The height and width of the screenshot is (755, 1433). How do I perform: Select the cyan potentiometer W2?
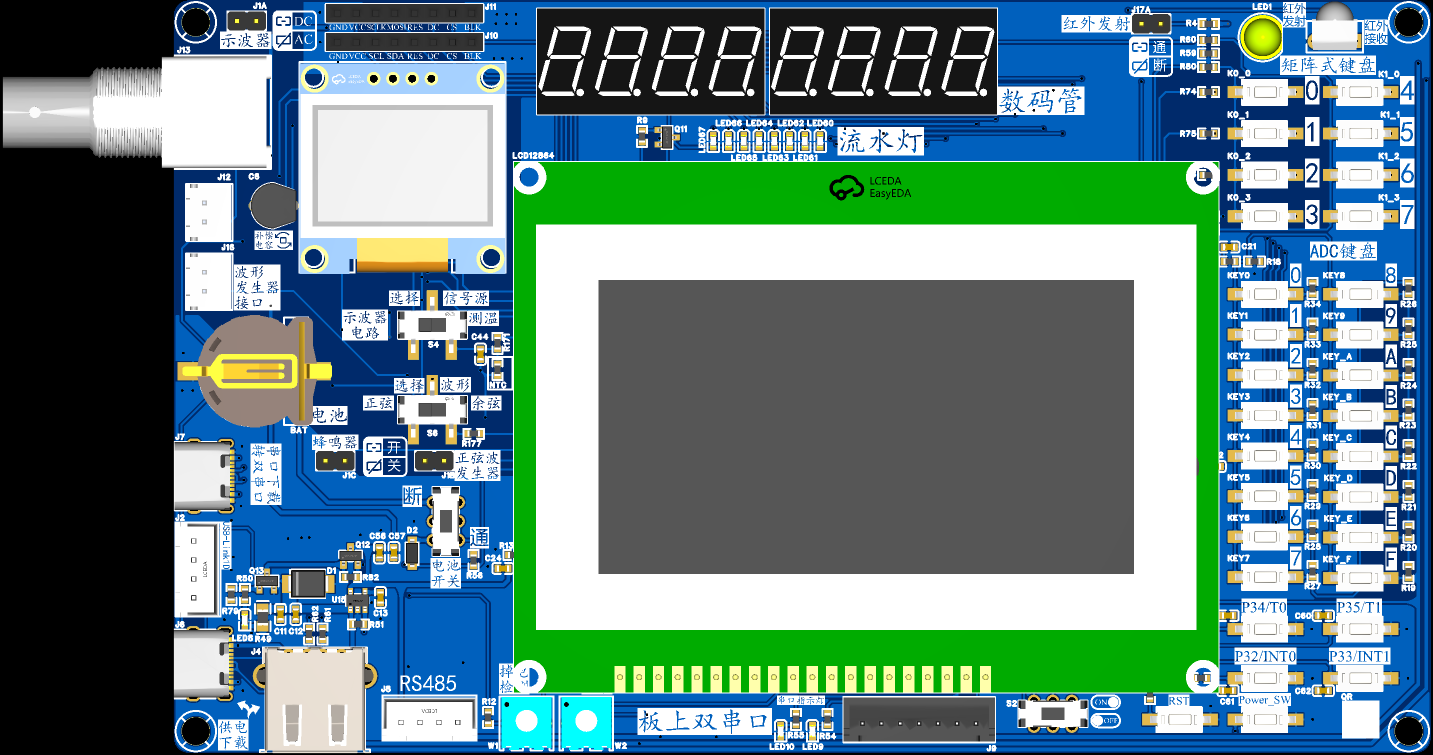click(x=586, y=721)
